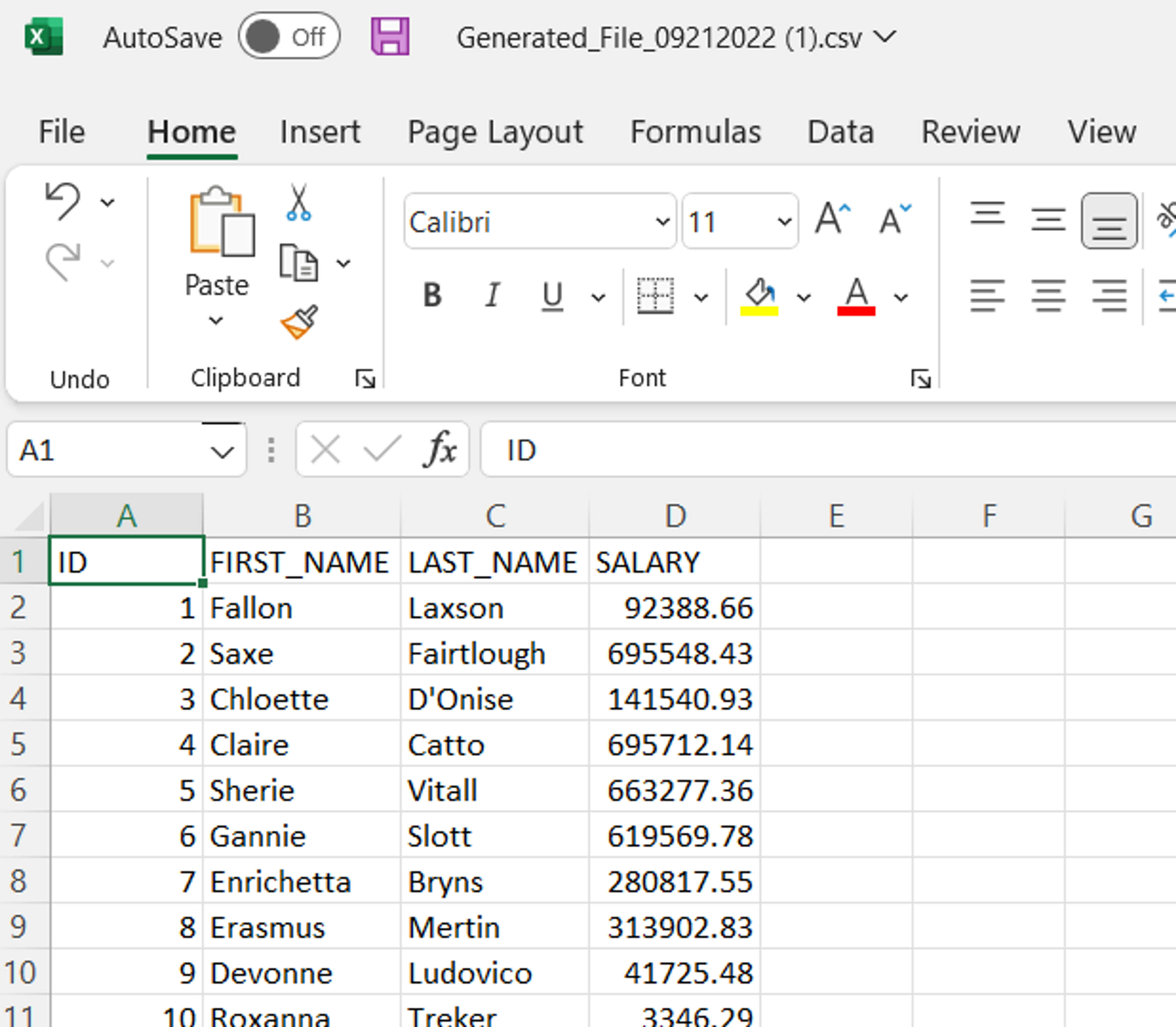Apply yellow fill color to the cell
1176x1027 pixels.
click(x=759, y=296)
